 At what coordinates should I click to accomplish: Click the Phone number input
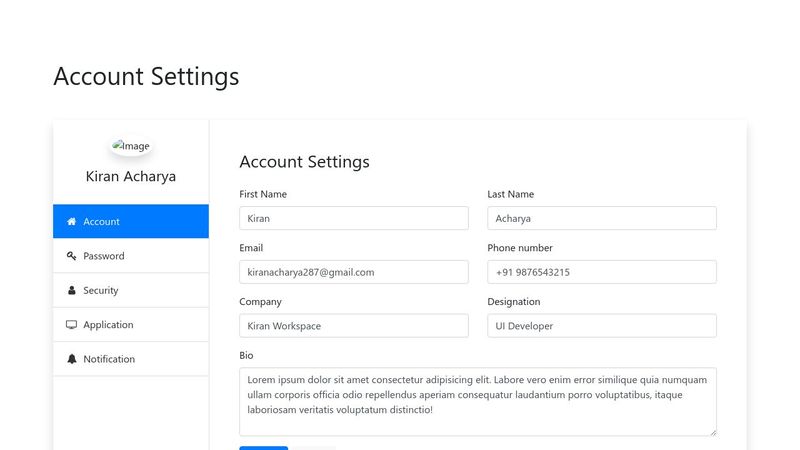pyautogui.click(x=602, y=272)
